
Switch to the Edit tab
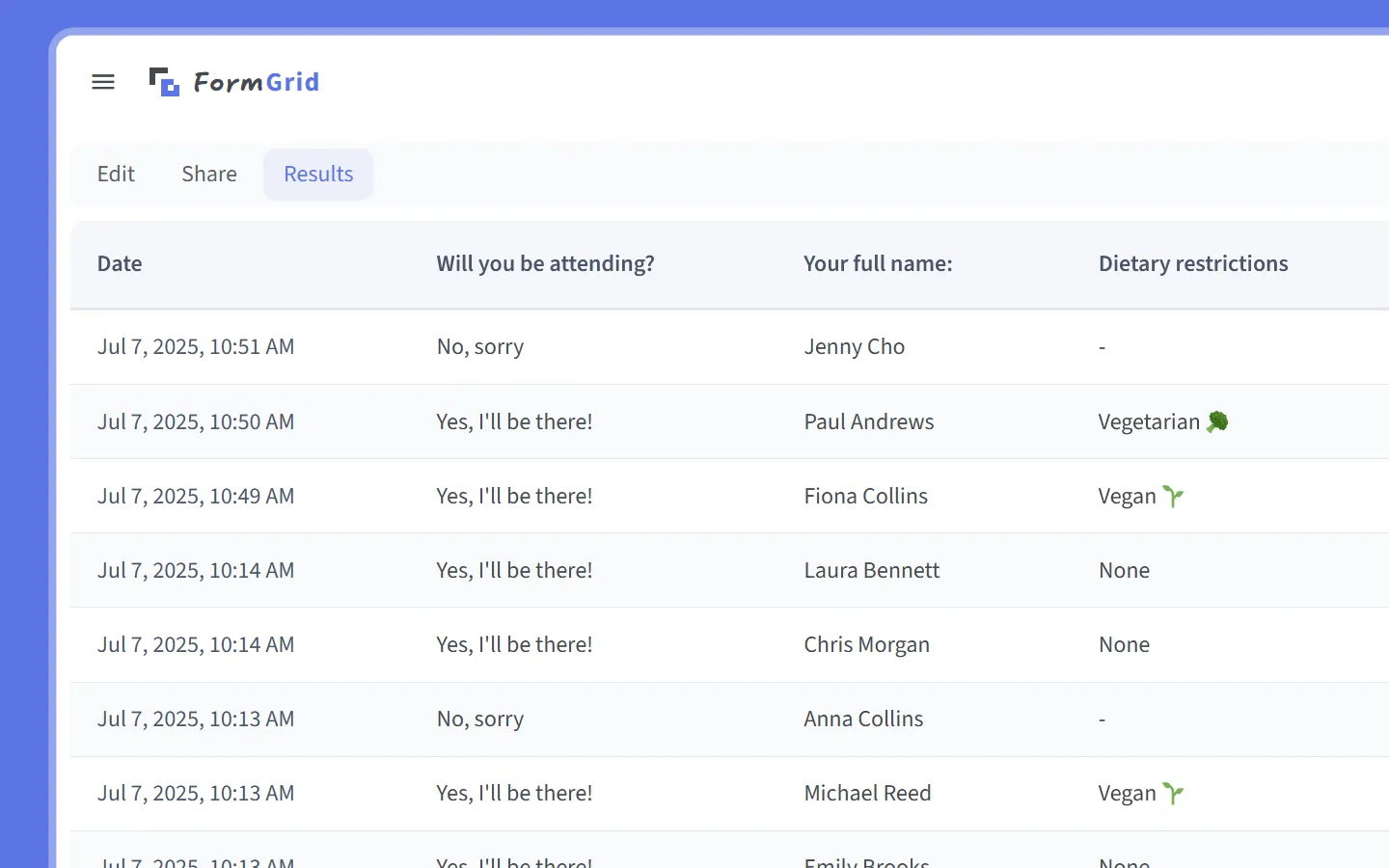116,174
